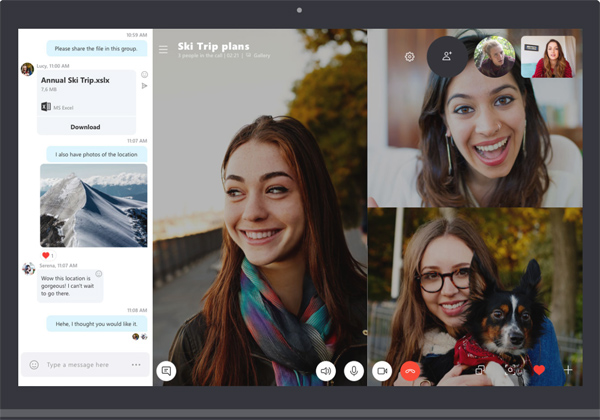Open the emoji picker in message box

coord(33,365)
